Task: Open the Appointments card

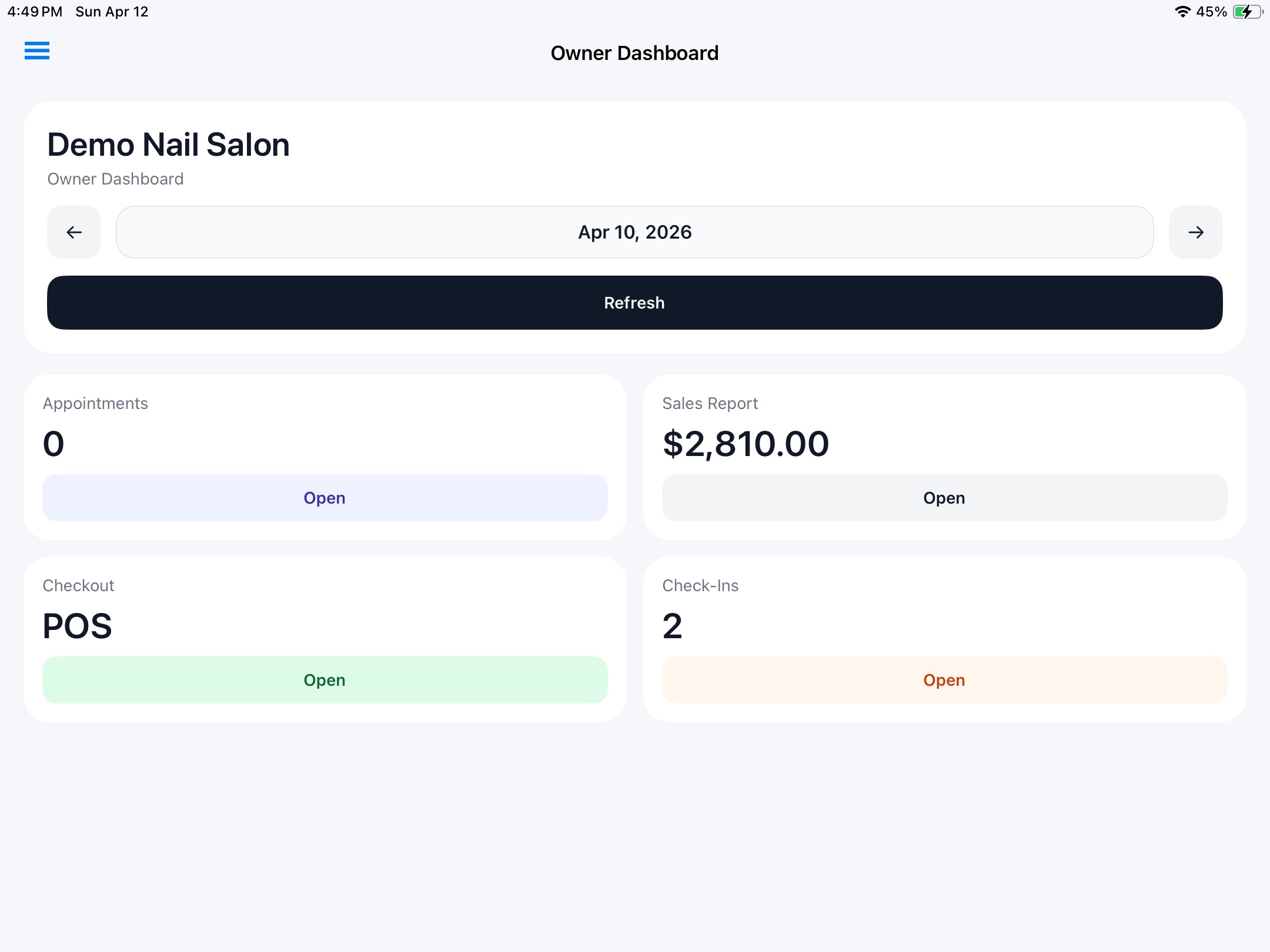Action: click(325, 498)
